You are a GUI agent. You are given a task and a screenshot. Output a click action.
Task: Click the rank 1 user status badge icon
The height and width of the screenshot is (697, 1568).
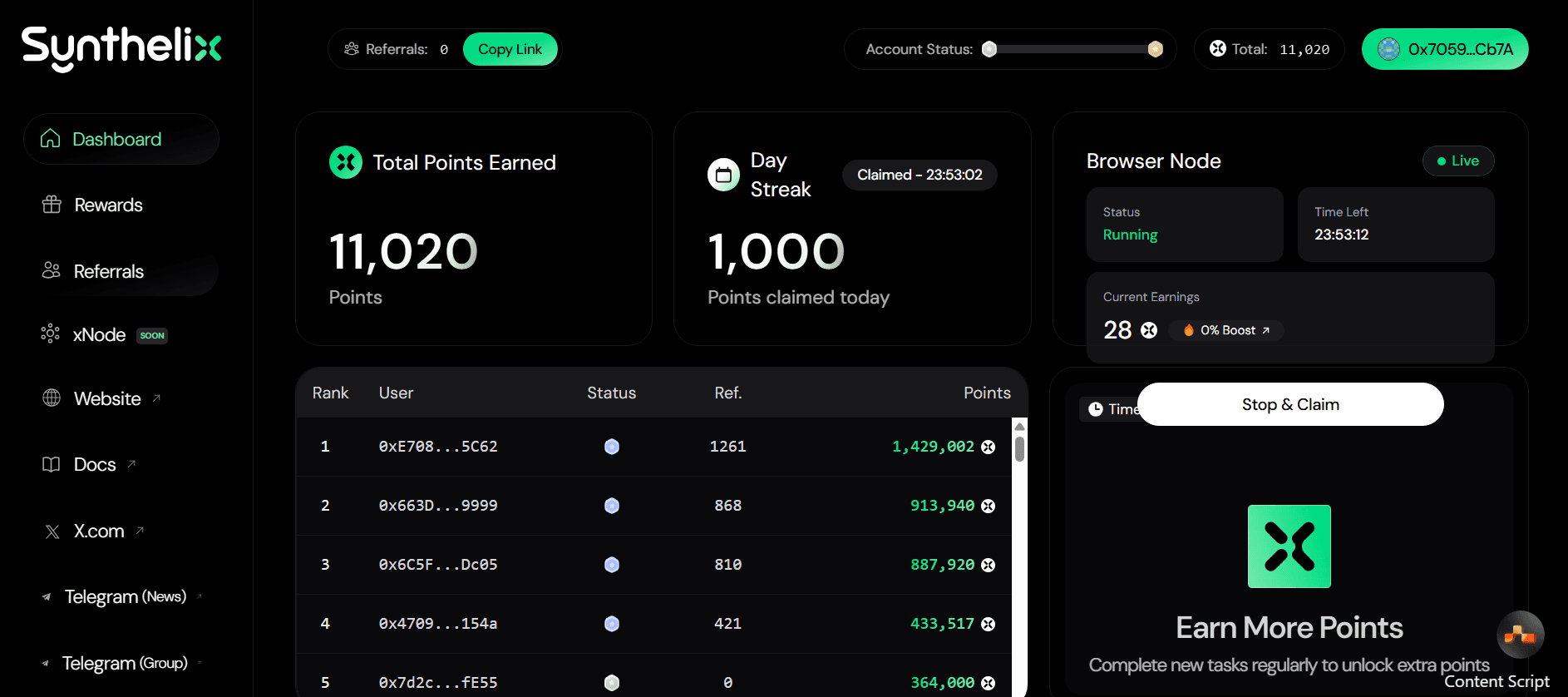click(x=612, y=447)
